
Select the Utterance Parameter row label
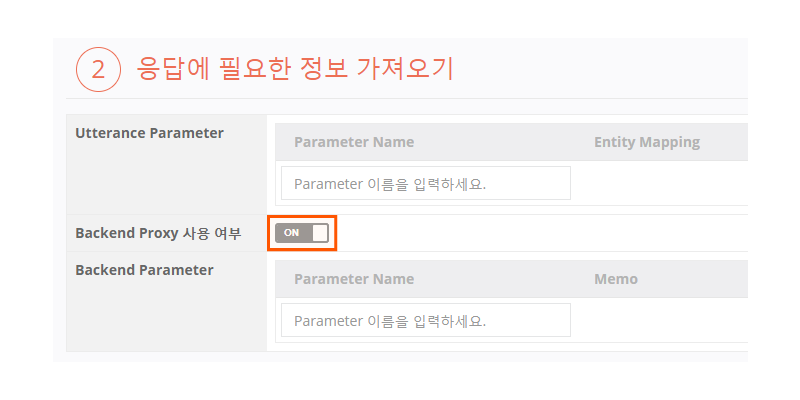pos(149,133)
